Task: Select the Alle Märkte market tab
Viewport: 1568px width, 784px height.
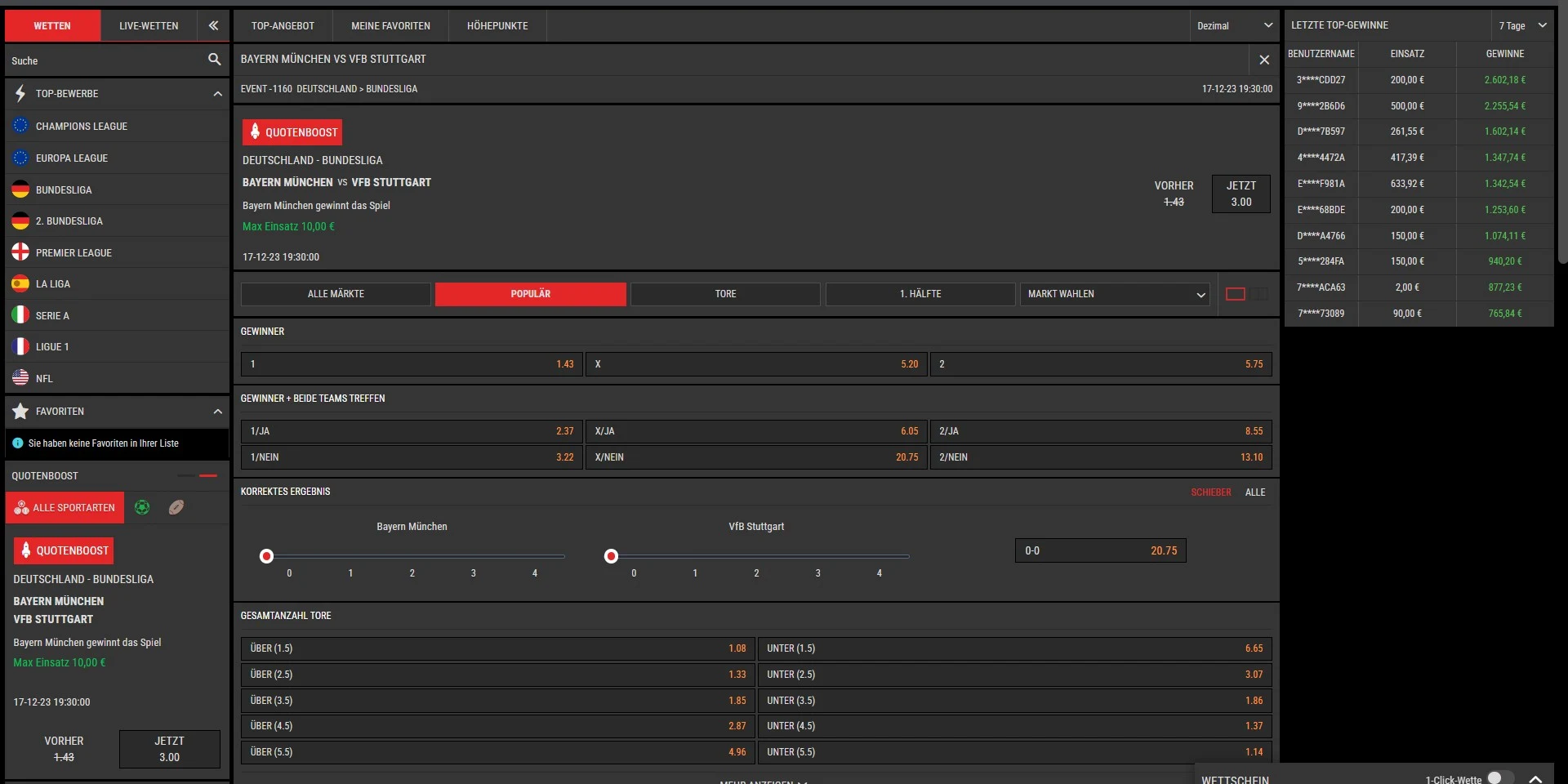Action: 336,294
